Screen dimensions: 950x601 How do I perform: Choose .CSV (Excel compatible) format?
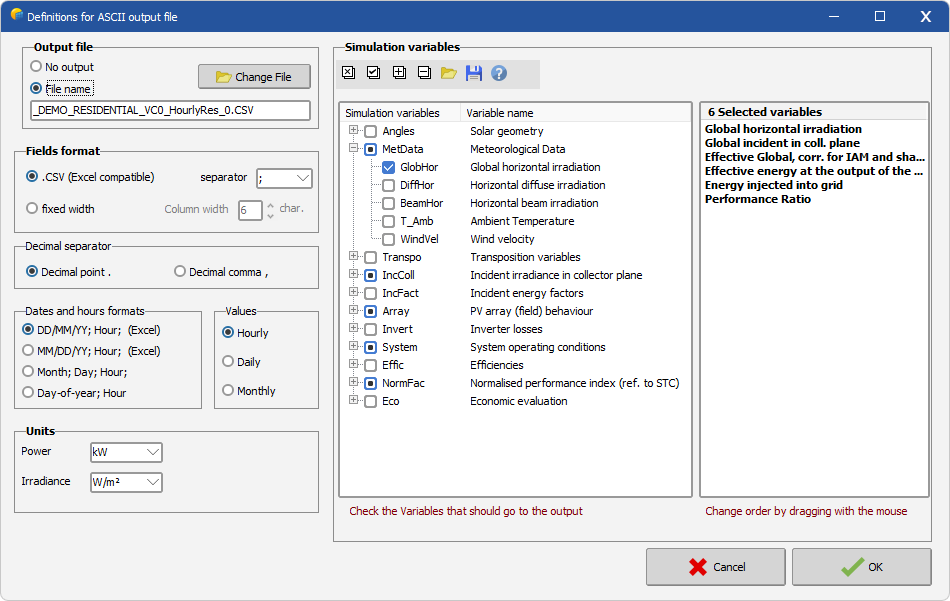coord(32,176)
